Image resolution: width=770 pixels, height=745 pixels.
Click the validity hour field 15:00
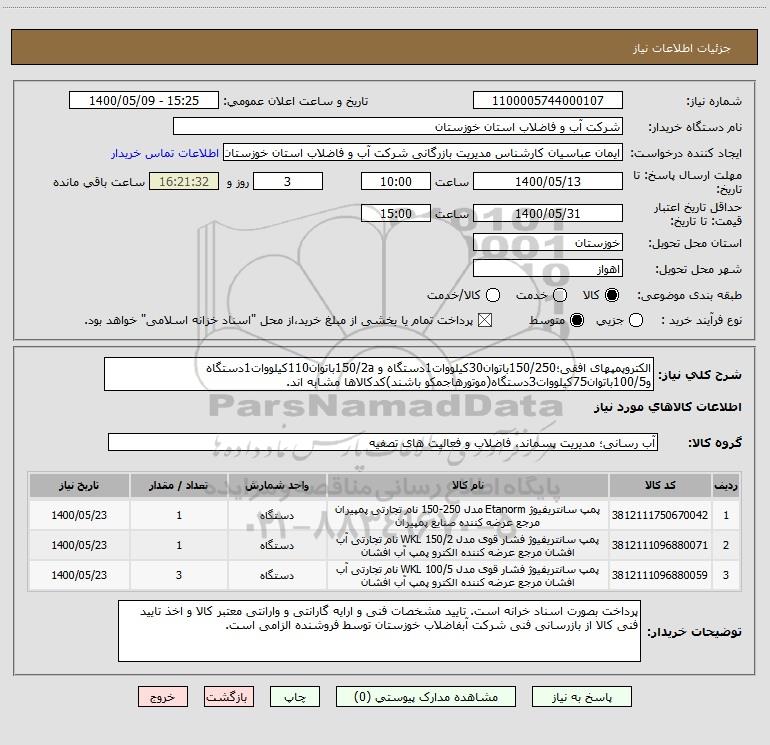click(396, 213)
